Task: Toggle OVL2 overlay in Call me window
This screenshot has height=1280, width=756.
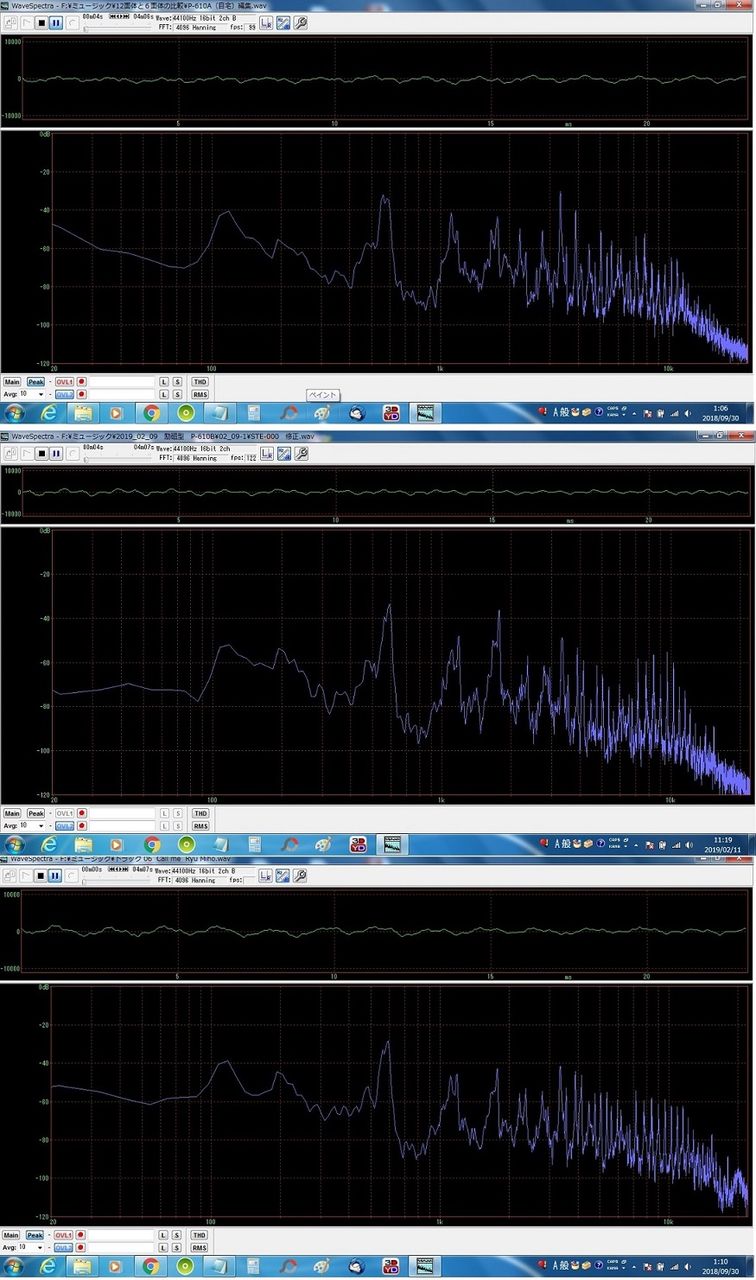Action: [64, 1249]
